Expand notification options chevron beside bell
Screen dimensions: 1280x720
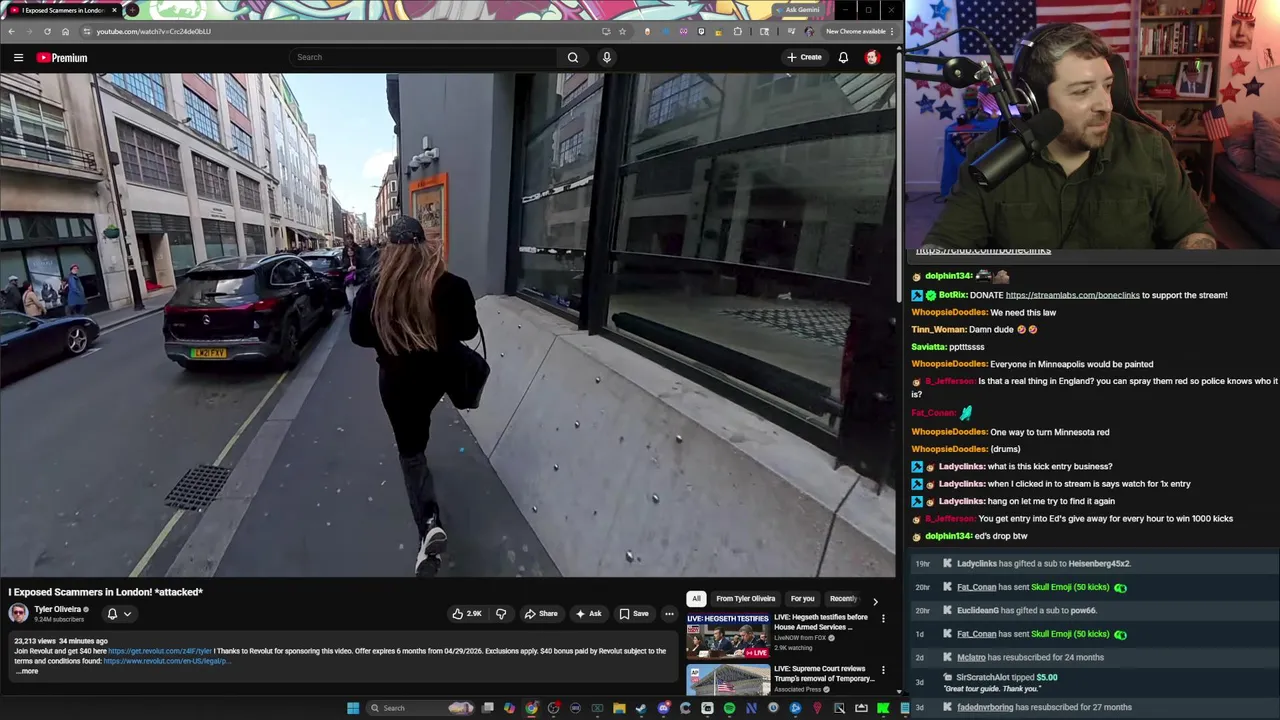127,614
